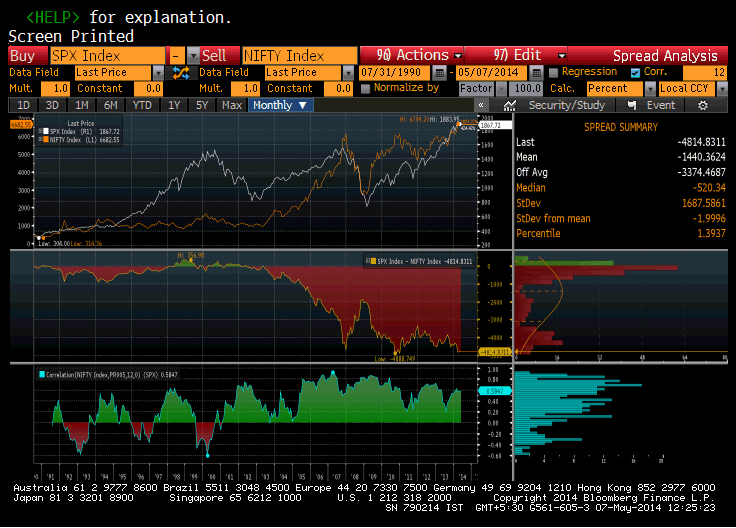Screen dimensions: 736x528
Task: Click the Spread Analysis title
Action: [665, 56]
